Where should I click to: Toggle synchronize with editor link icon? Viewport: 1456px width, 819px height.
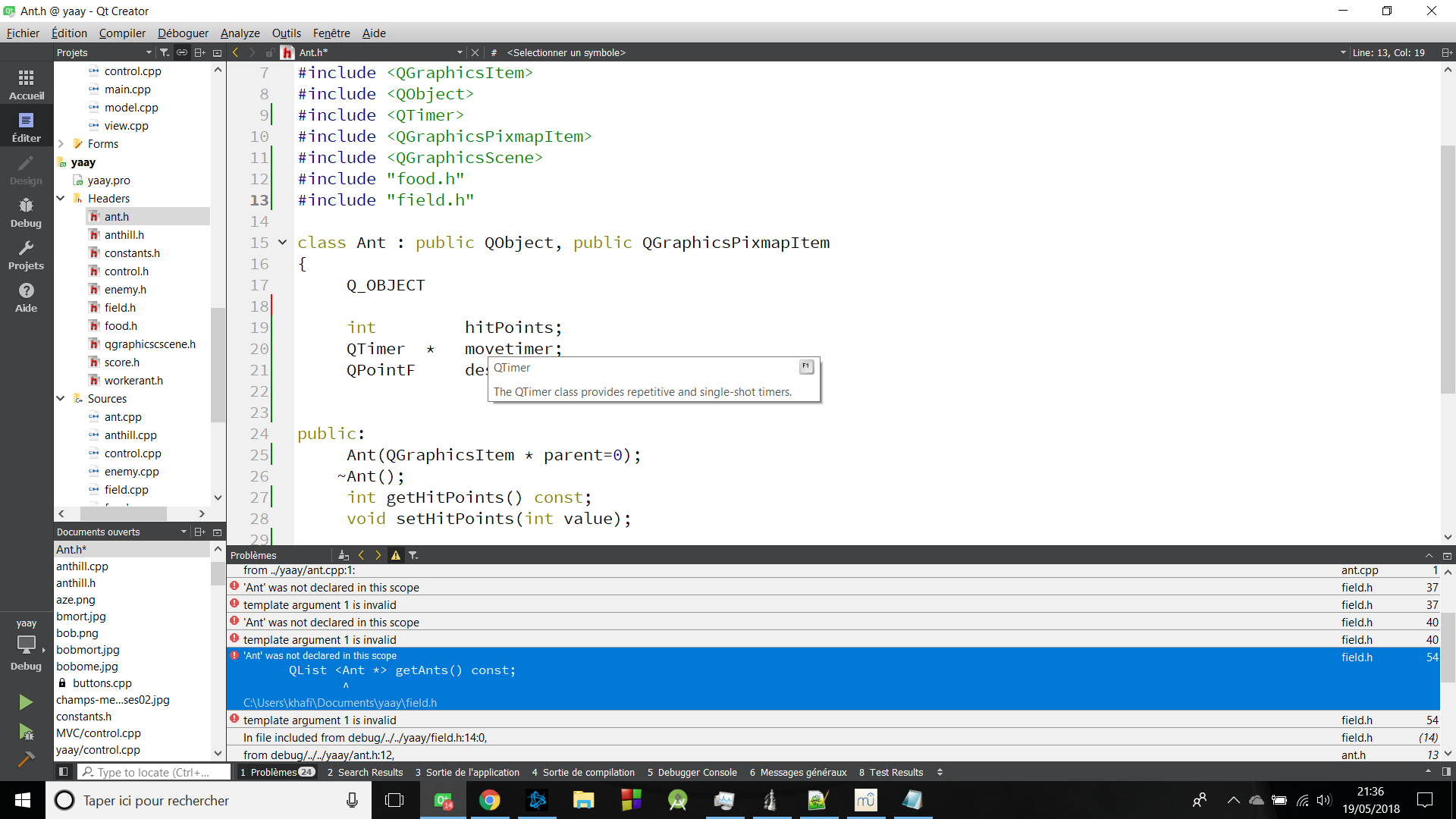click(182, 52)
